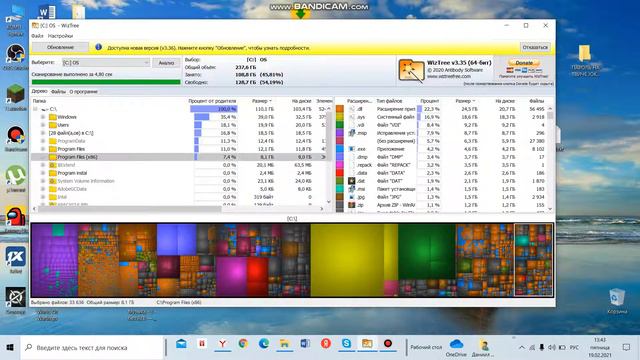The width and height of the screenshot is (640, 360).
Task: Sort file types by Файлы column
Action: pos(536,101)
